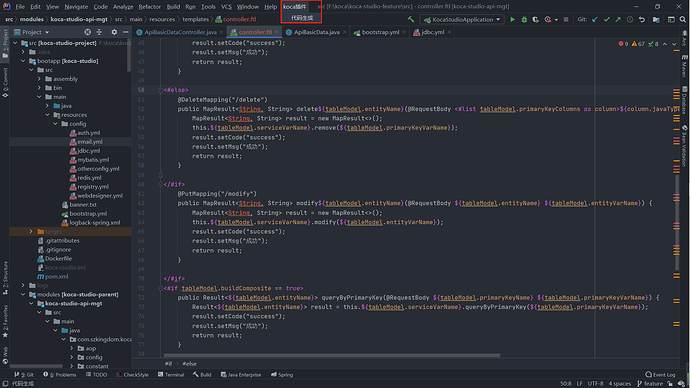
Task: Hide the Project tool window
Action: [x=125, y=32]
